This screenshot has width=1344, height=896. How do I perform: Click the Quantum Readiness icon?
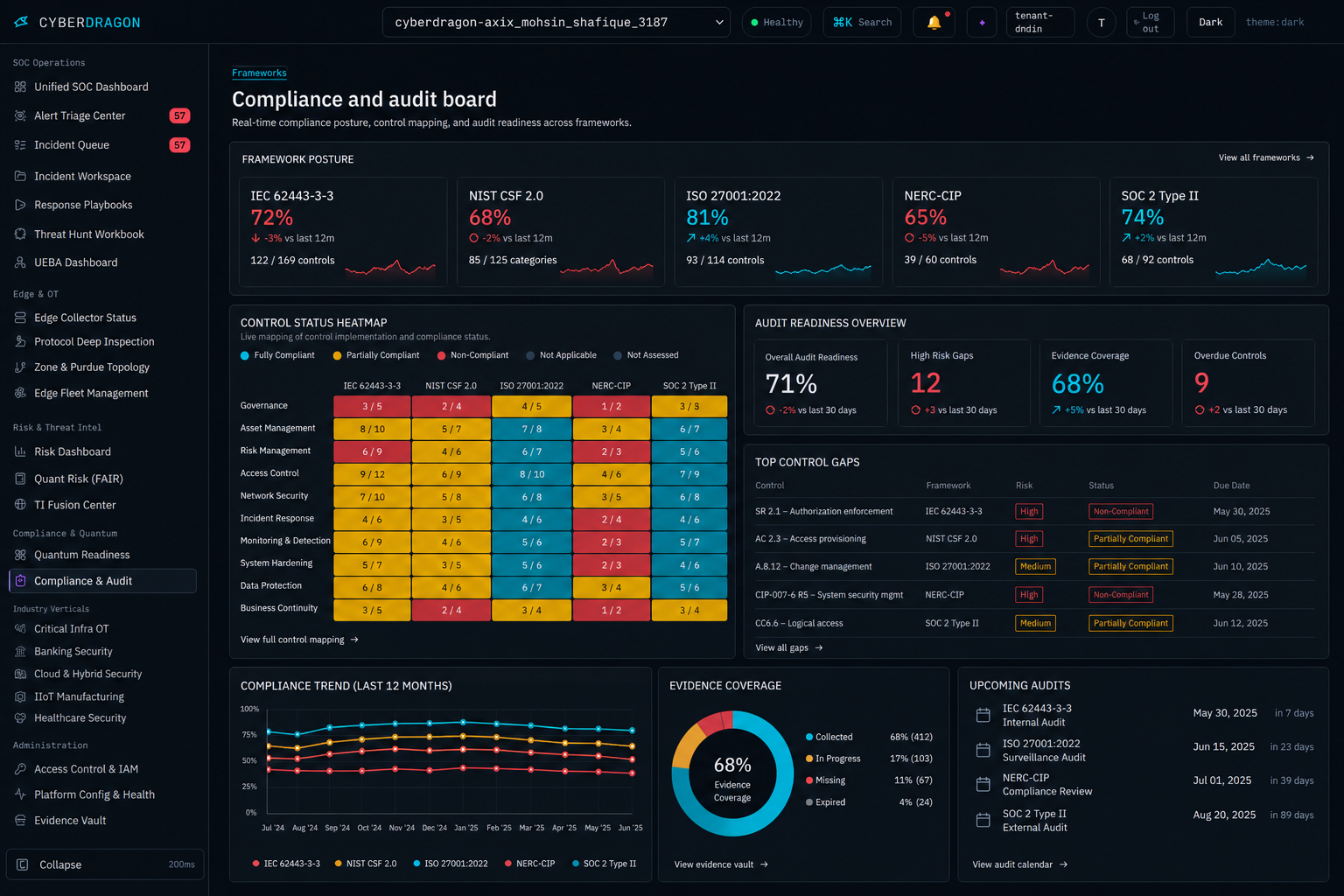(x=20, y=555)
